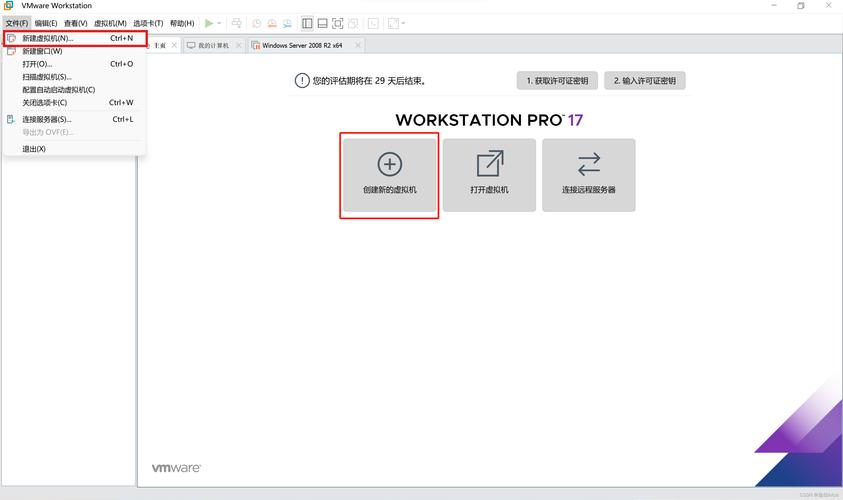
Task: Toggle the thumbnail bar view icon
Action: click(x=323, y=23)
